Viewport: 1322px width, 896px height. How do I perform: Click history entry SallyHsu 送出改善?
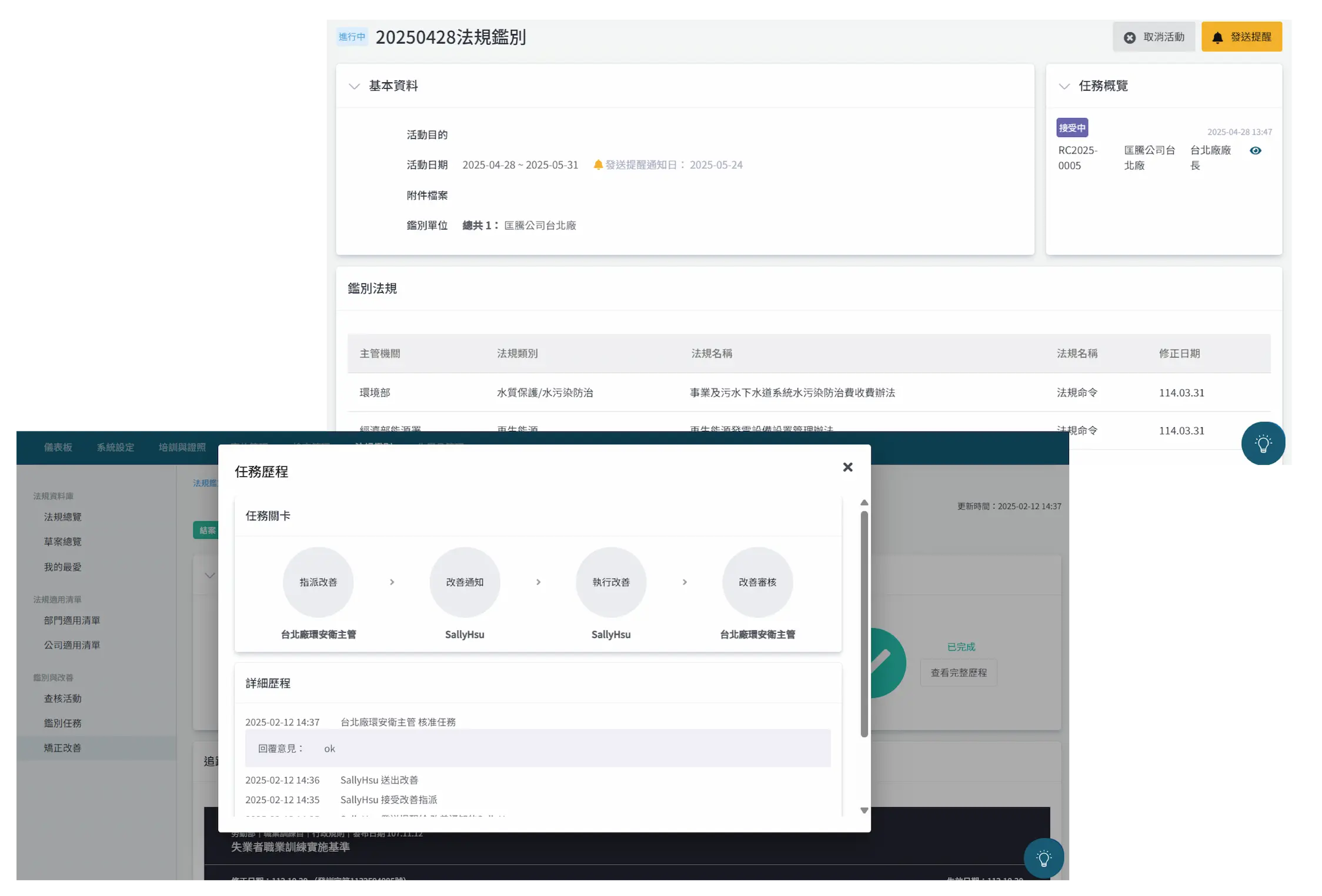click(x=379, y=780)
